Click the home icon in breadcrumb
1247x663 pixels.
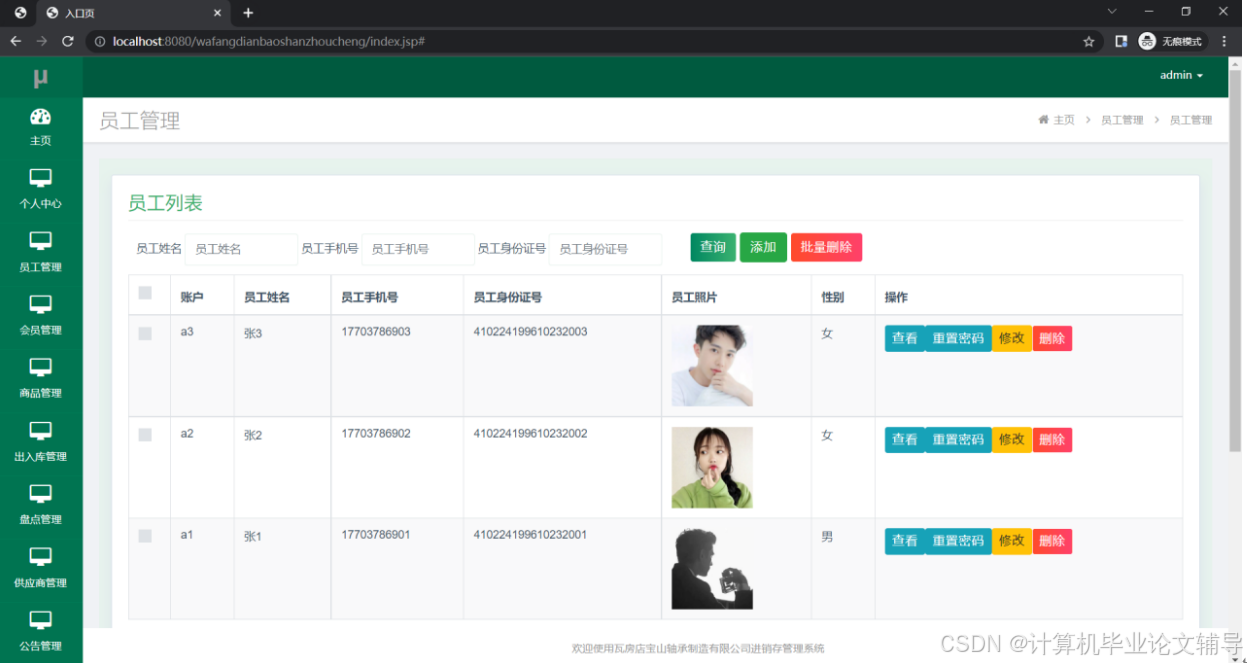point(1044,119)
